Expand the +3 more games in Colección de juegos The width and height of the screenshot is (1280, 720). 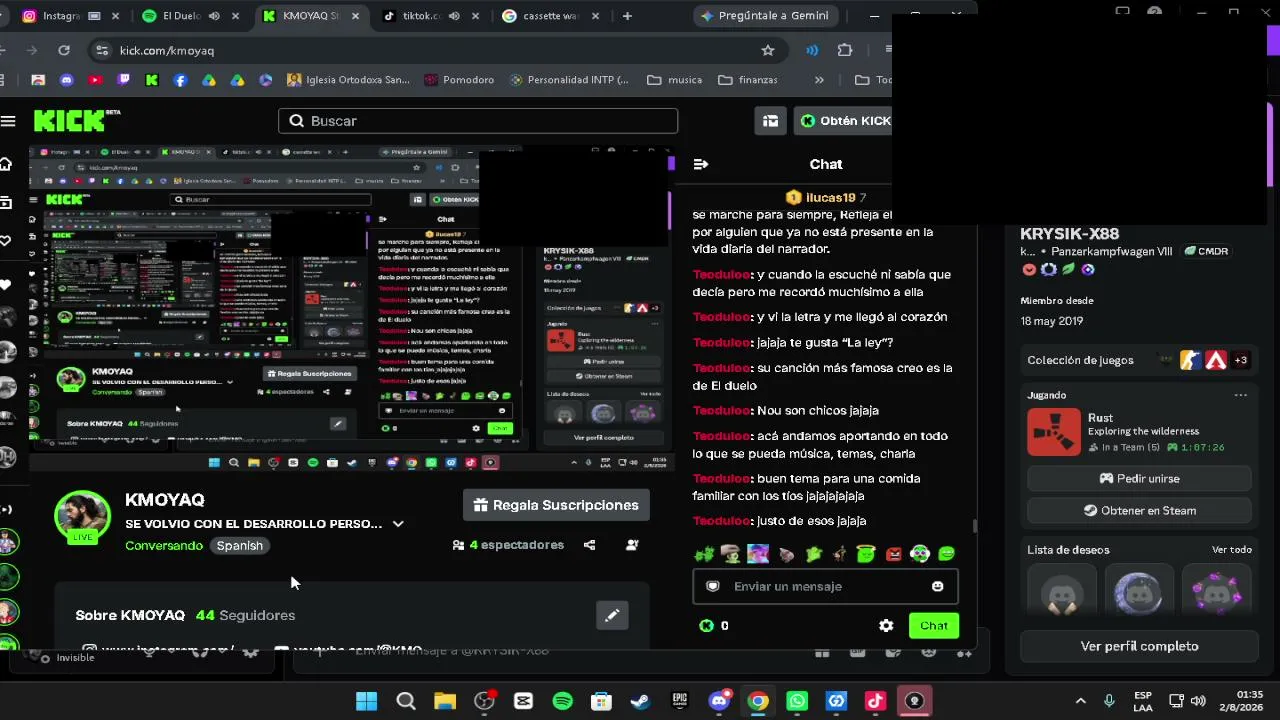[x=1241, y=360]
